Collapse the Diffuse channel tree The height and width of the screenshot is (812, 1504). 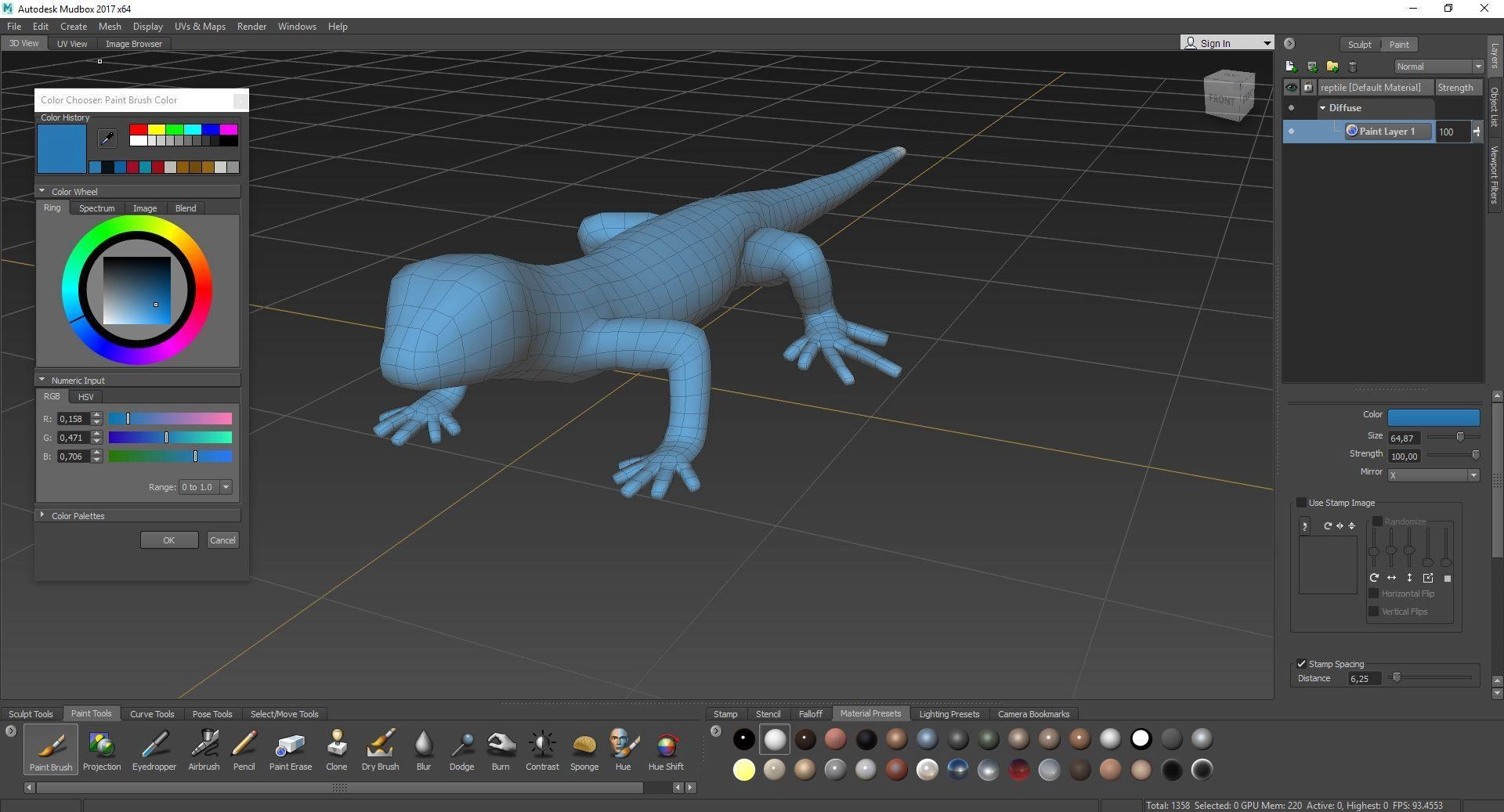pyautogui.click(x=1323, y=108)
